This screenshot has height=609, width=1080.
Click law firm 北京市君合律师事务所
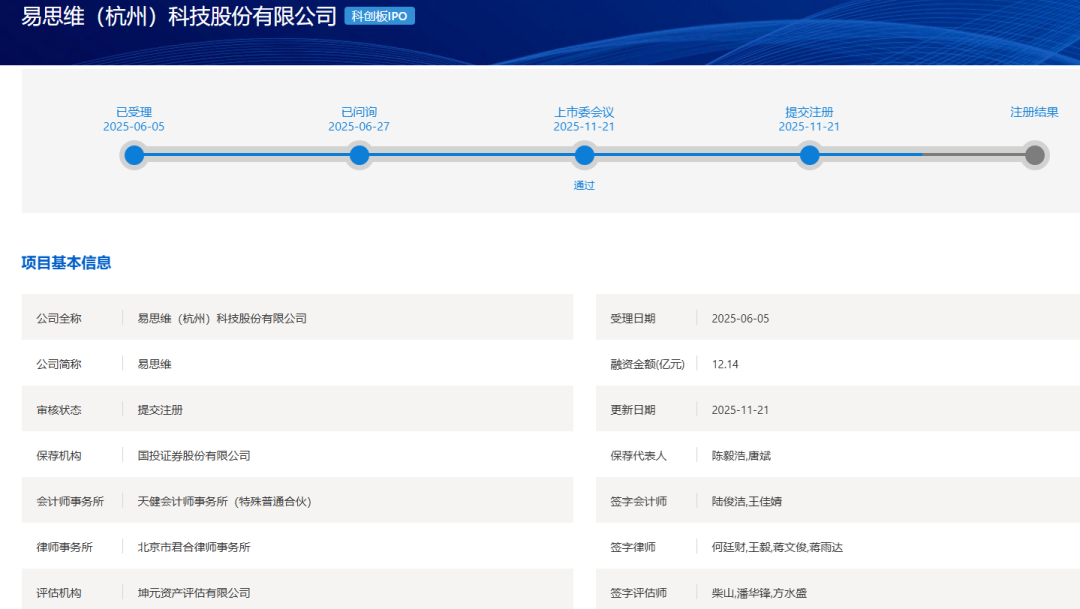click(194, 547)
